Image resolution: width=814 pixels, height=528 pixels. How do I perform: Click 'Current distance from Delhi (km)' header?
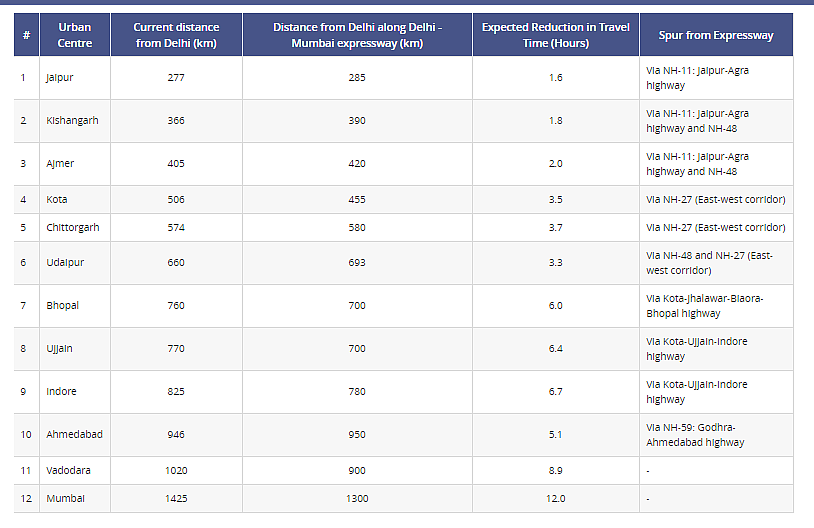coord(177,35)
